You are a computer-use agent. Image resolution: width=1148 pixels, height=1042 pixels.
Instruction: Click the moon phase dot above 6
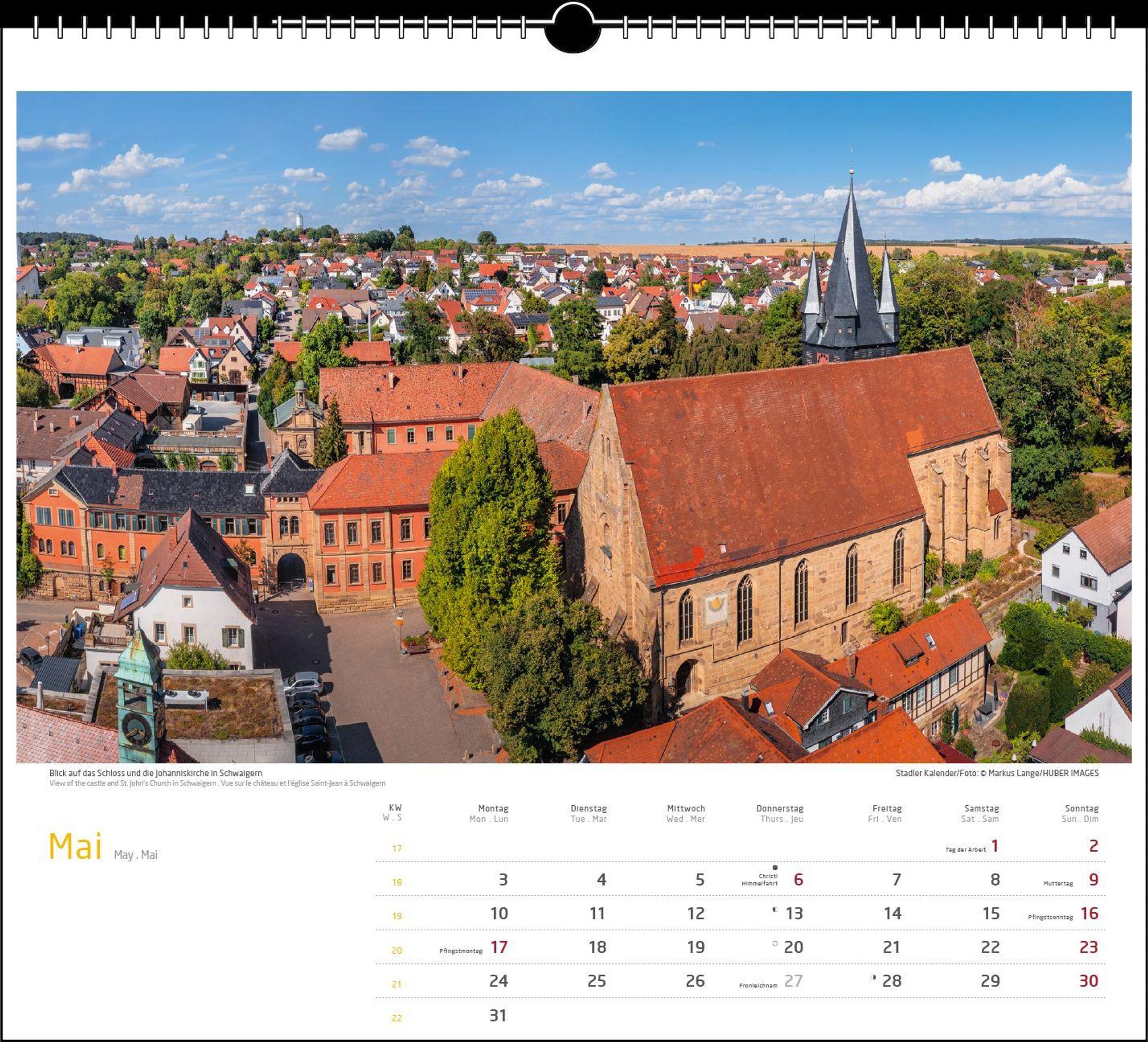(x=775, y=868)
